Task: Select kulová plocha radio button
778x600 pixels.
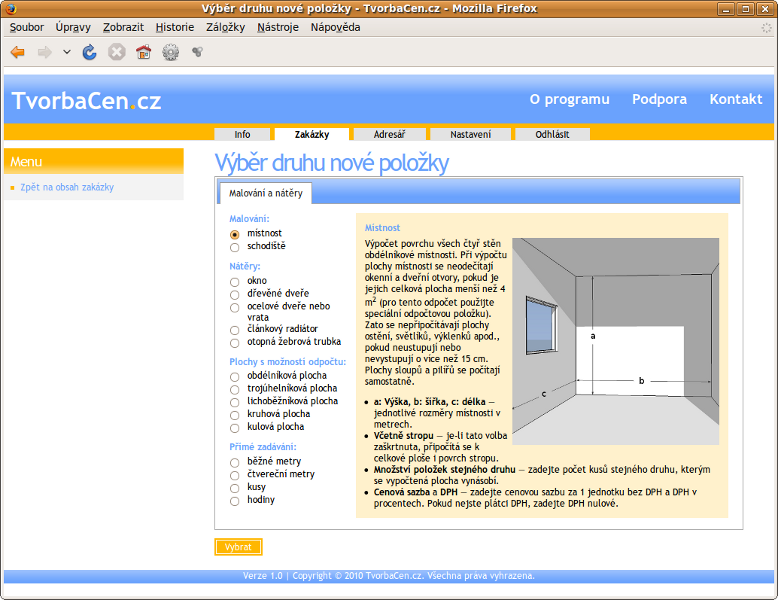Action: click(x=235, y=428)
